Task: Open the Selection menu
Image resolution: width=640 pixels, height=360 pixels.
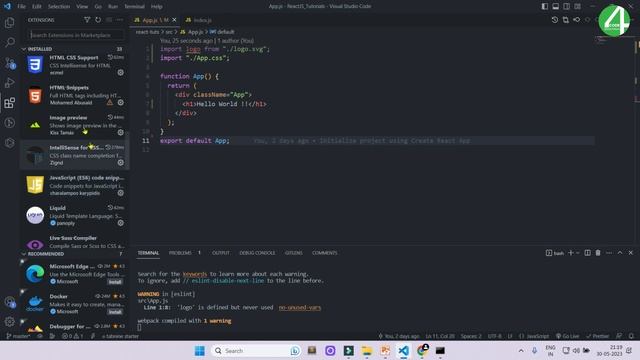Action: 59,7
